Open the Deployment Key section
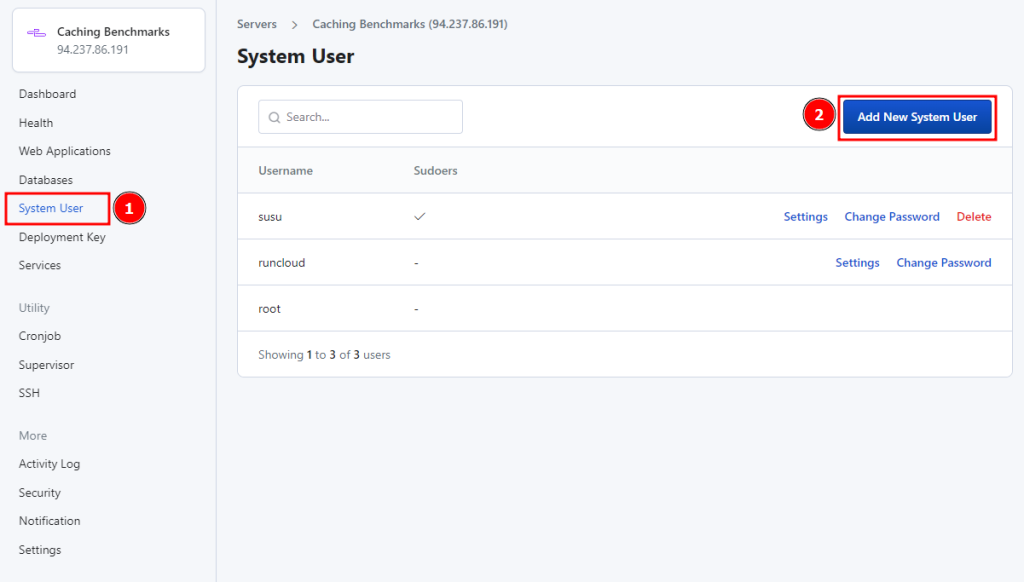Screen dimensions: 1024x582 62,237
